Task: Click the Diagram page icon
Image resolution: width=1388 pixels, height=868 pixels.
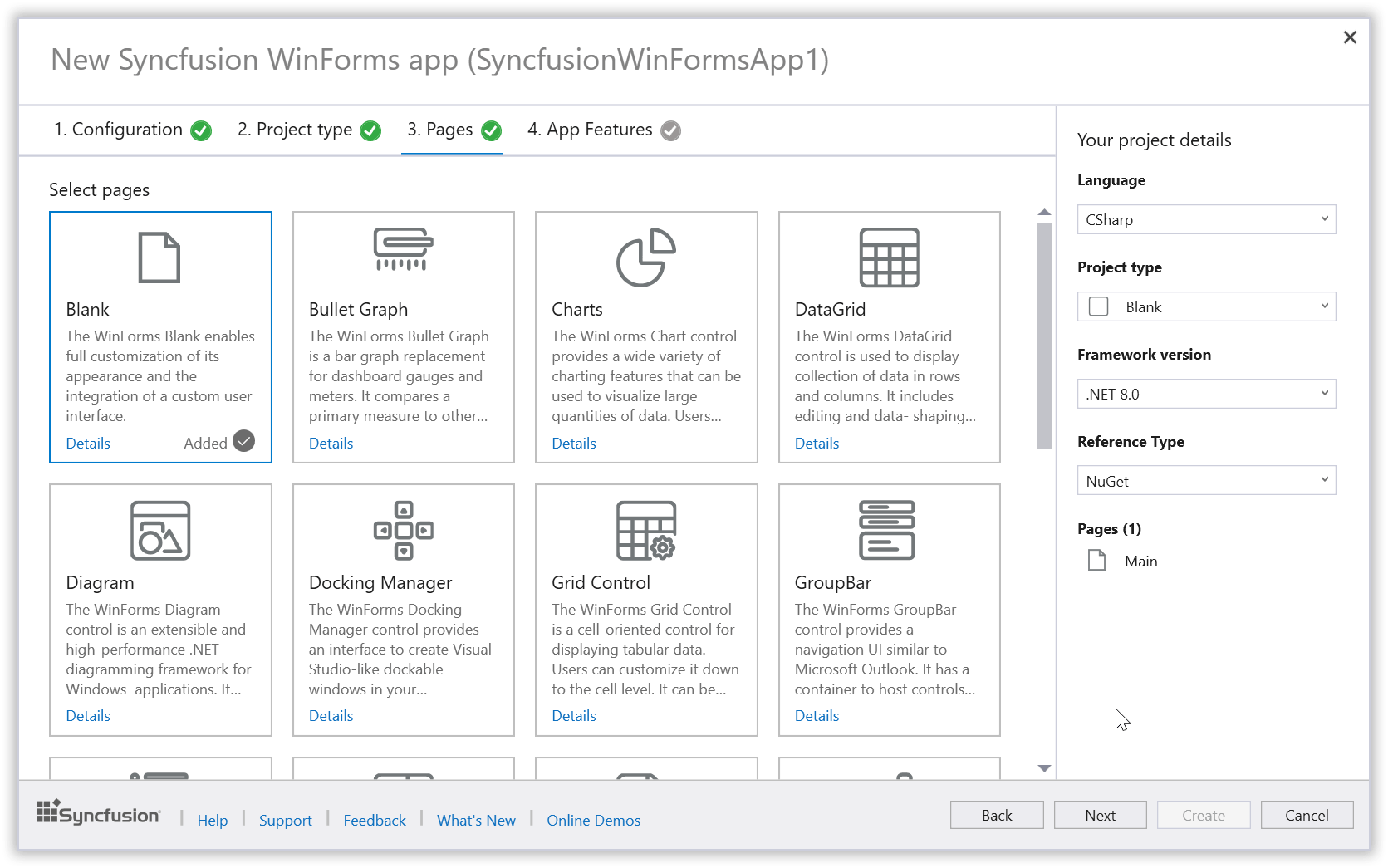Action: pyautogui.click(x=160, y=531)
